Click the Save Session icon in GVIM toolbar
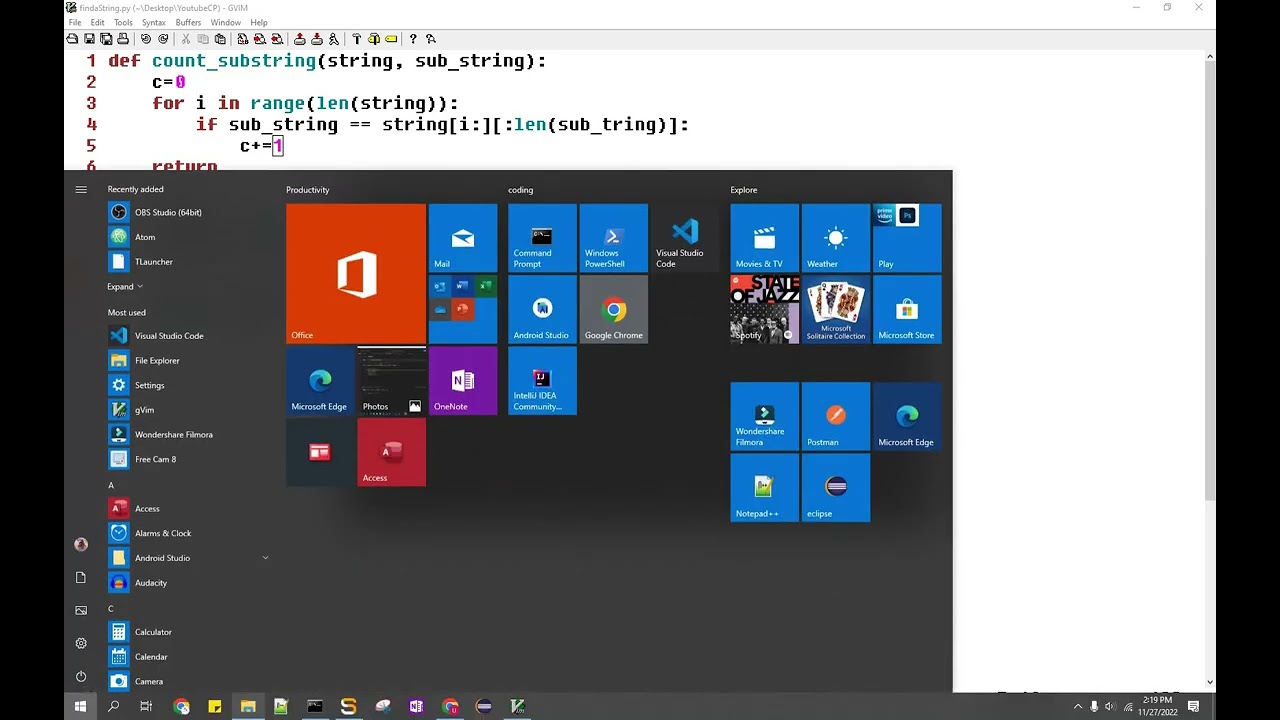This screenshot has height=720, width=1280. click(317, 39)
